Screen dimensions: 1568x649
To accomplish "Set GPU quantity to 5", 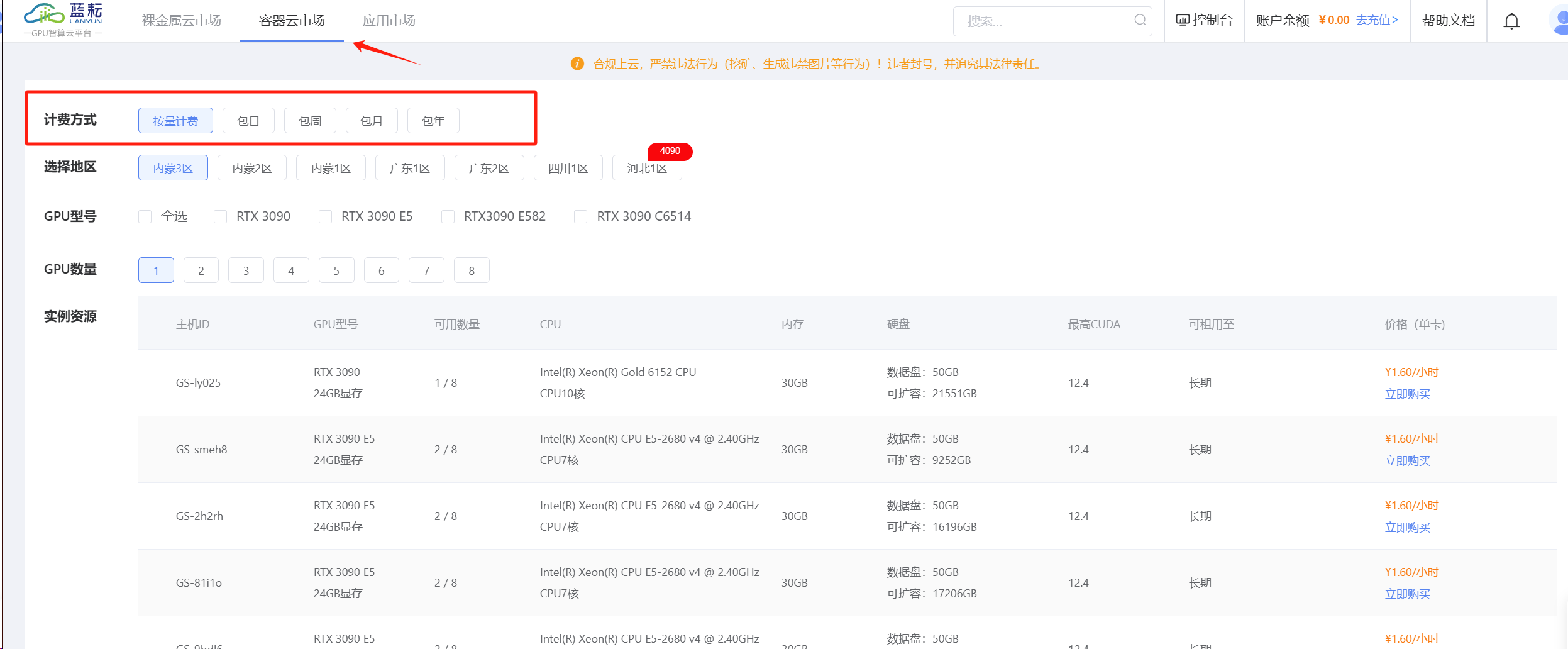I will (x=336, y=270).
